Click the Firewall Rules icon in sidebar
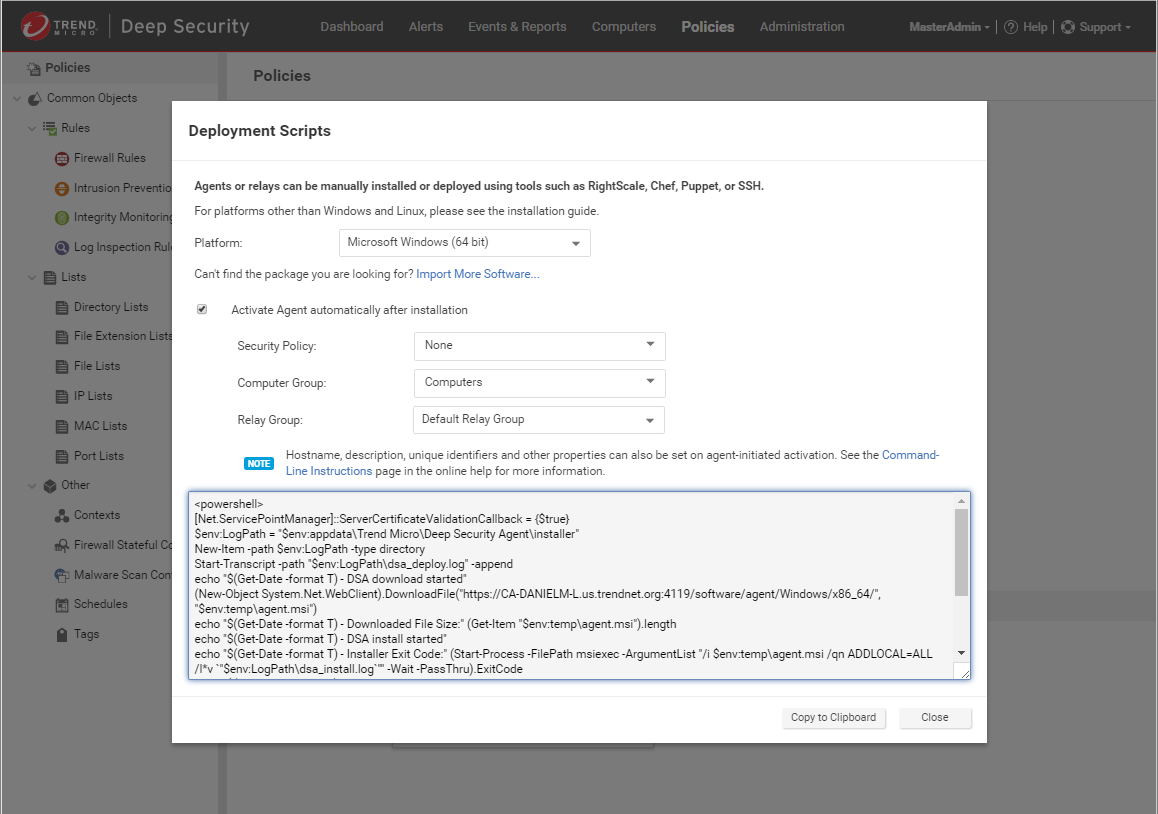The image size is (1158, 814). (63, 158)
